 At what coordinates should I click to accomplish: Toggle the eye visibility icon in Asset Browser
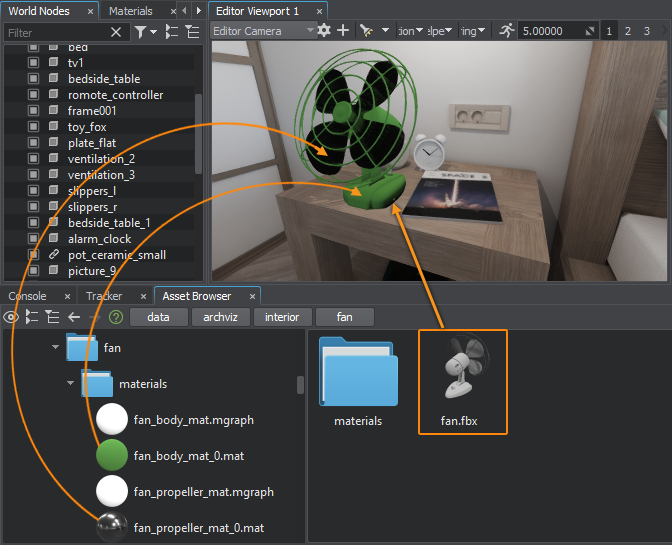click(x=11, y=317)
